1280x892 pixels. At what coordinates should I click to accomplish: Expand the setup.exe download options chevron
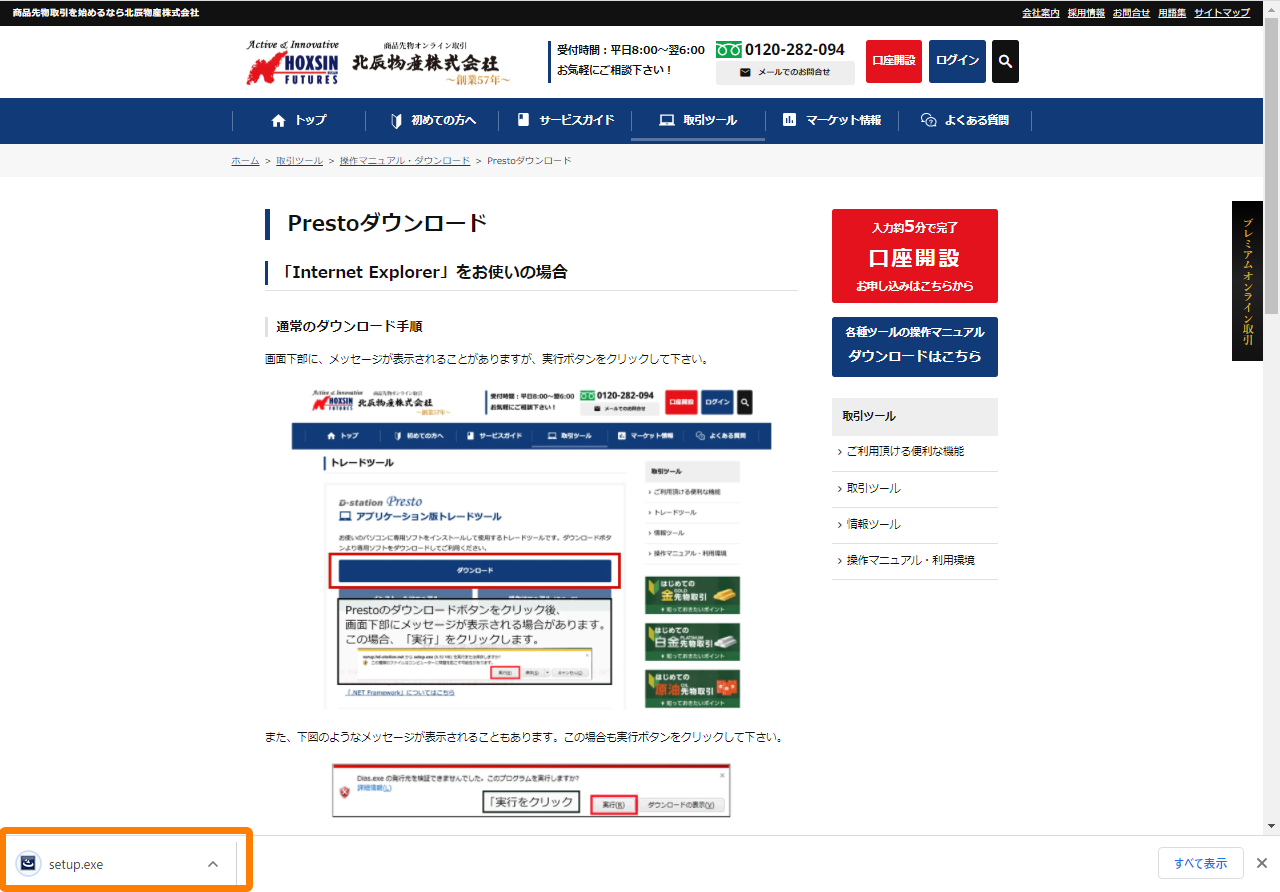(212, 864)
